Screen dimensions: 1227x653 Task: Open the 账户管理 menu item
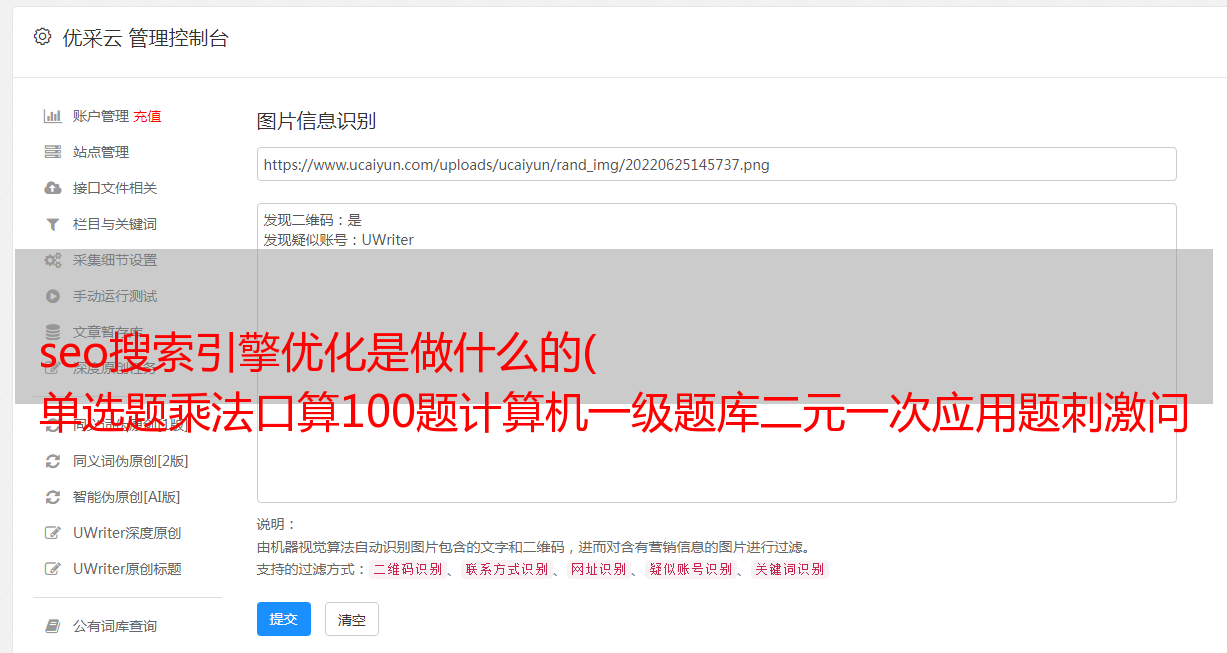pos(101,116)
